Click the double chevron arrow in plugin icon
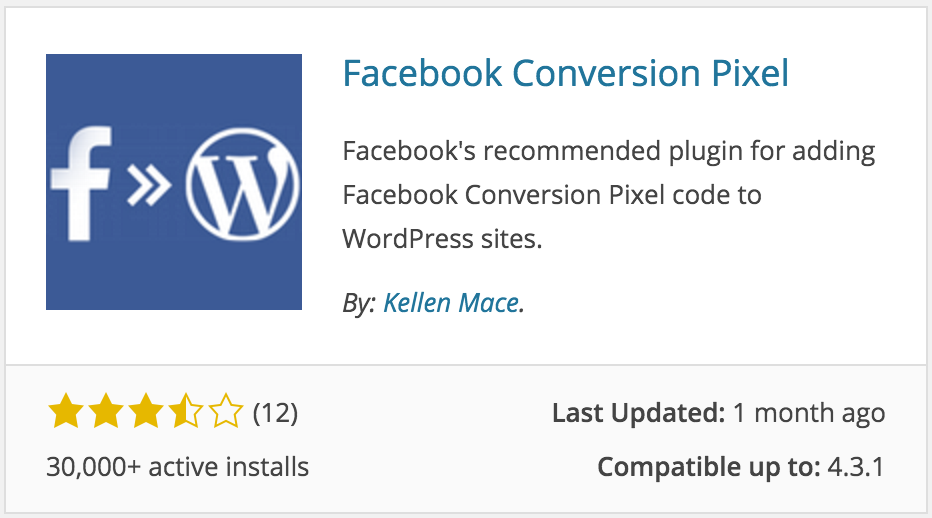 149,186
